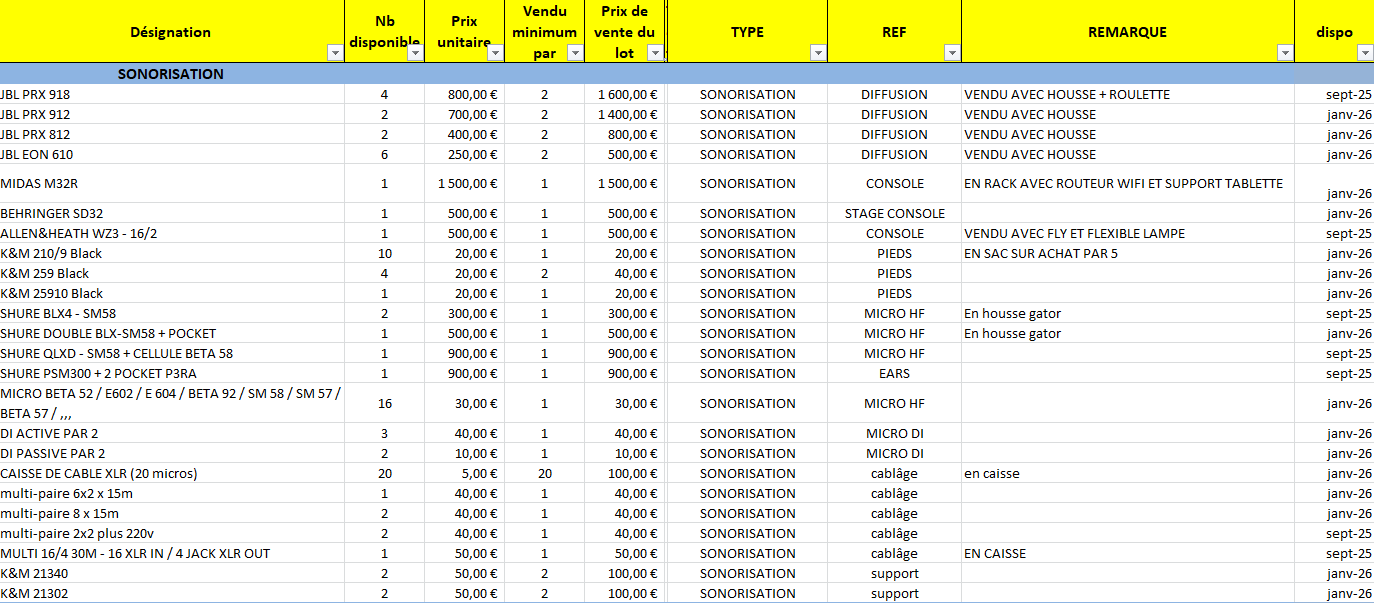Select the DI PASSIVE PAR 2 cell
1374x603 pixels.
pyautogui.click(x=171, y=453)
